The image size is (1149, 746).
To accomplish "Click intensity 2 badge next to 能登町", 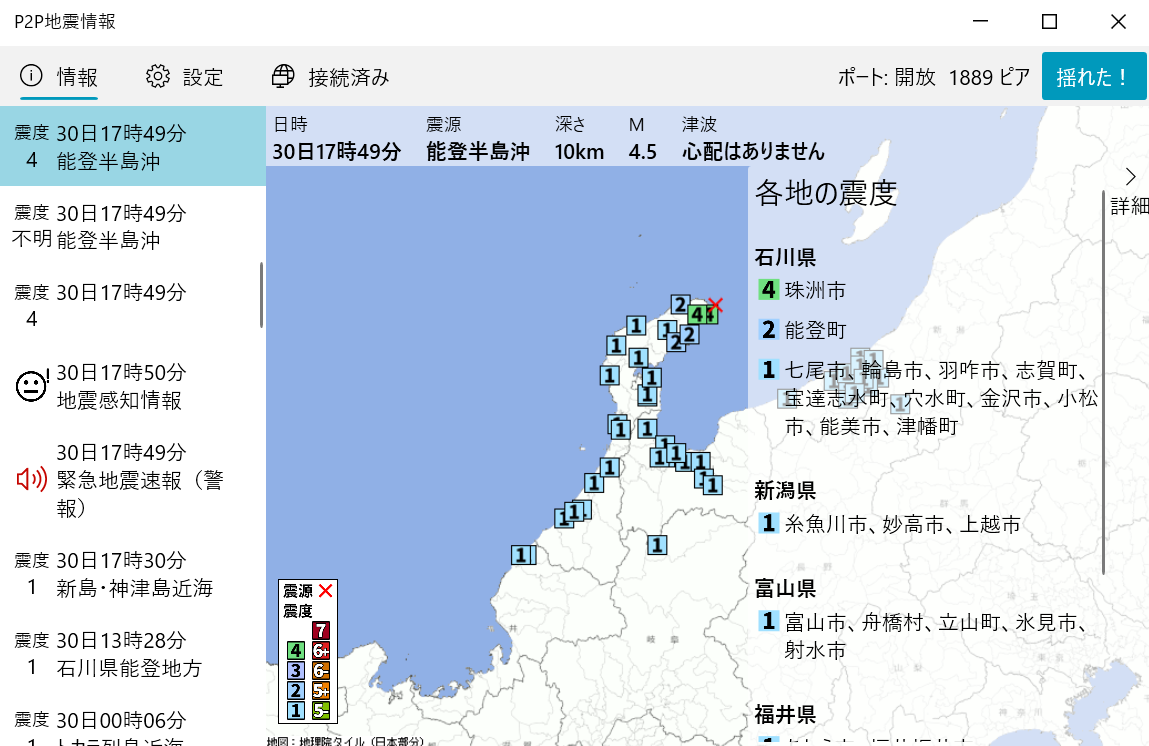I will [768, 330].
